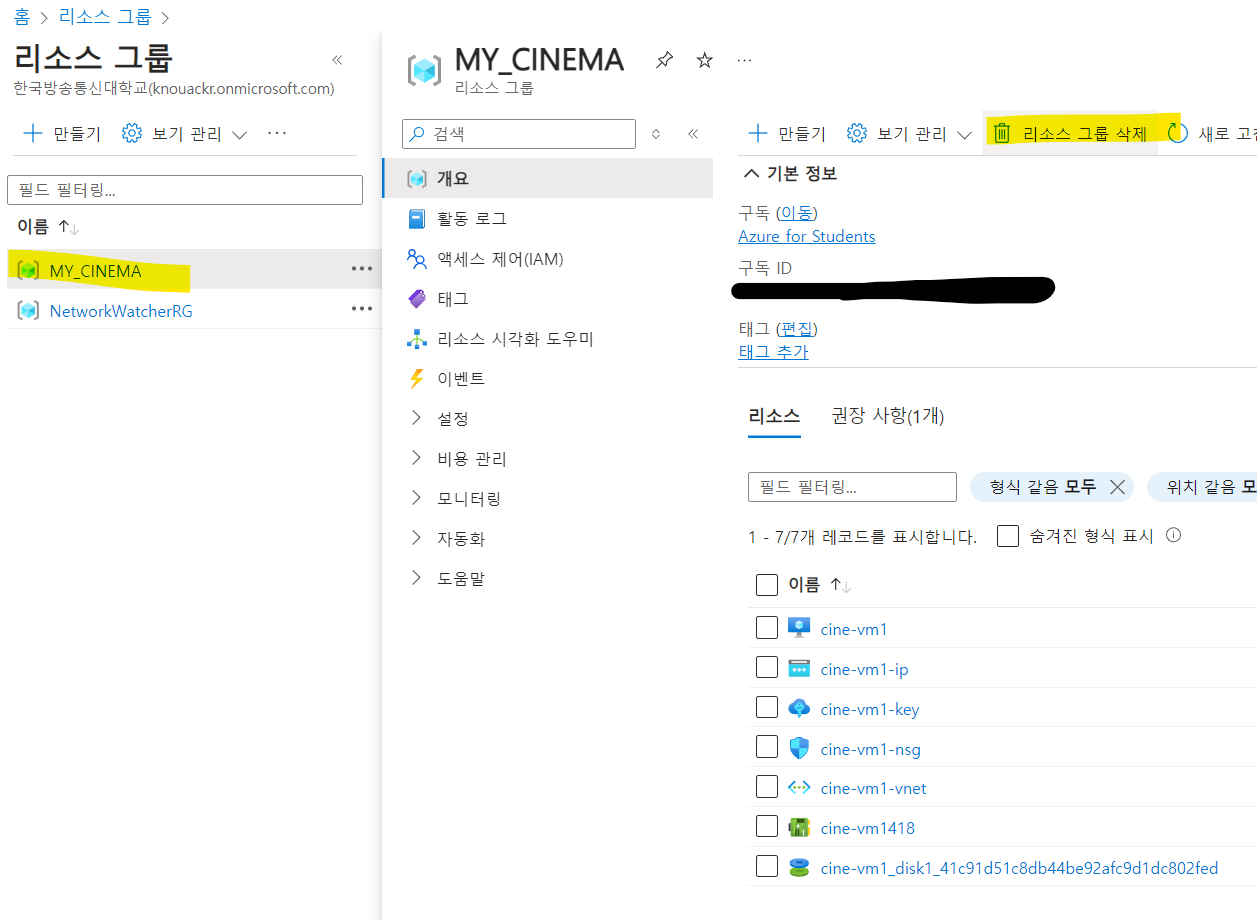Select the cine-vm1-nsg row checkbox
This screenshot has width=1257, height=920.
[x=767, y=747]
